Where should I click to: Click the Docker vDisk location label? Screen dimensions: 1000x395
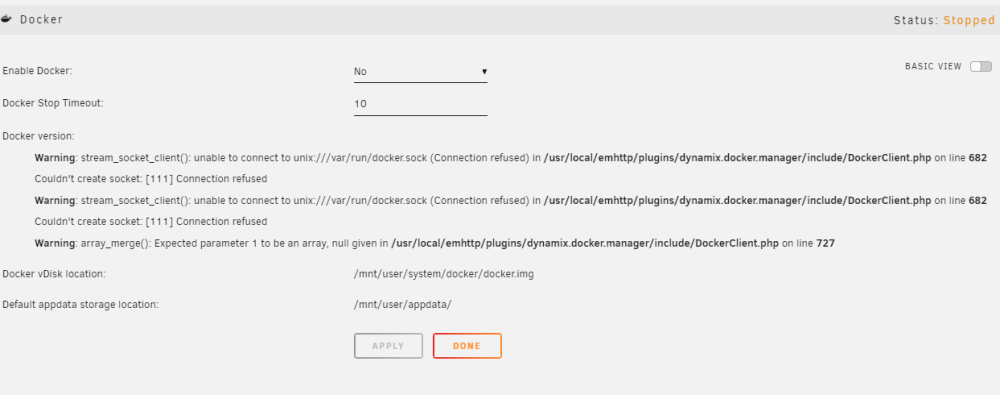pos(54,274)
